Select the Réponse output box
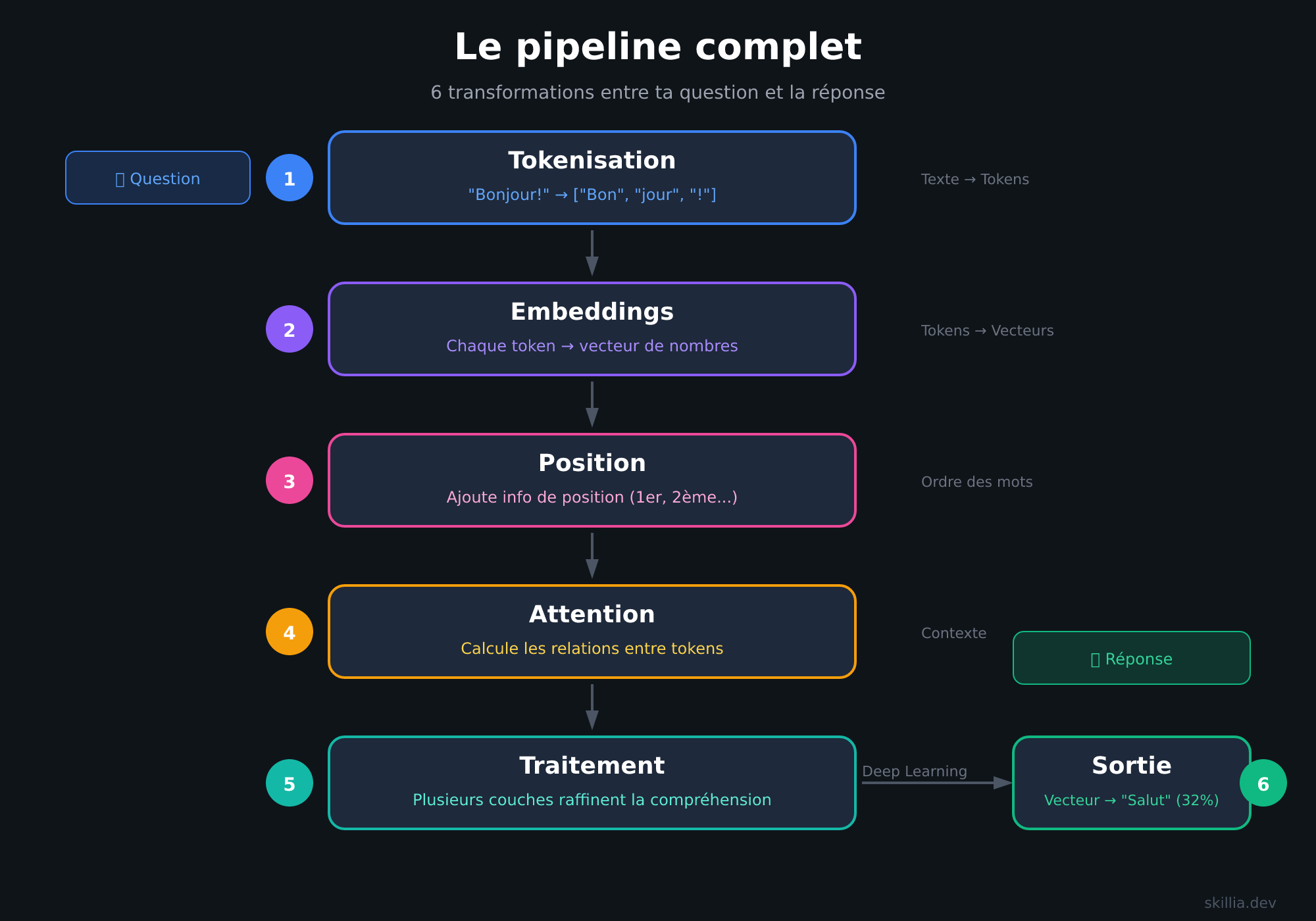The width and height of the screenshot is (1316, 921). click(1131, 658)
